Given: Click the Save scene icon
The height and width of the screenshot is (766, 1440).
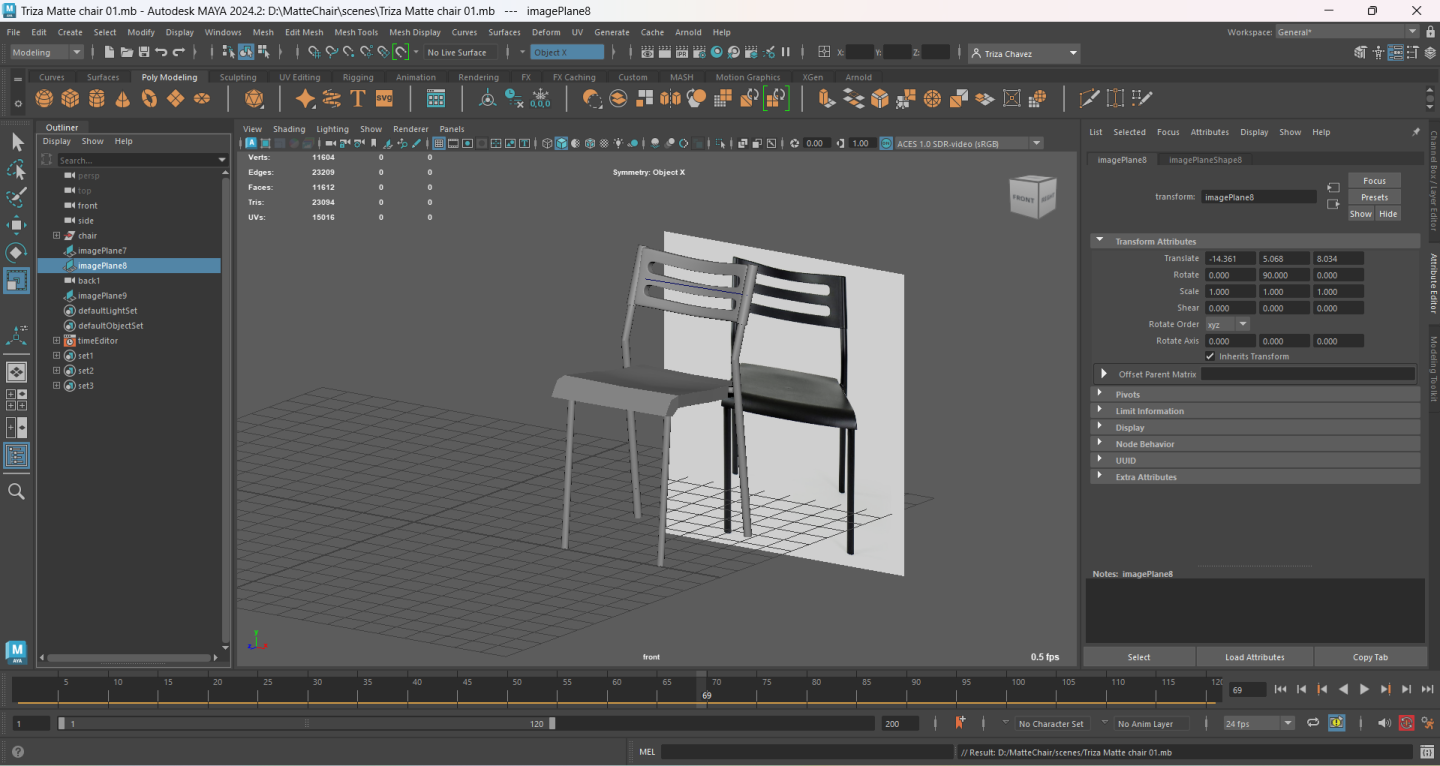Looking at the screenshot, I should 144,52.
